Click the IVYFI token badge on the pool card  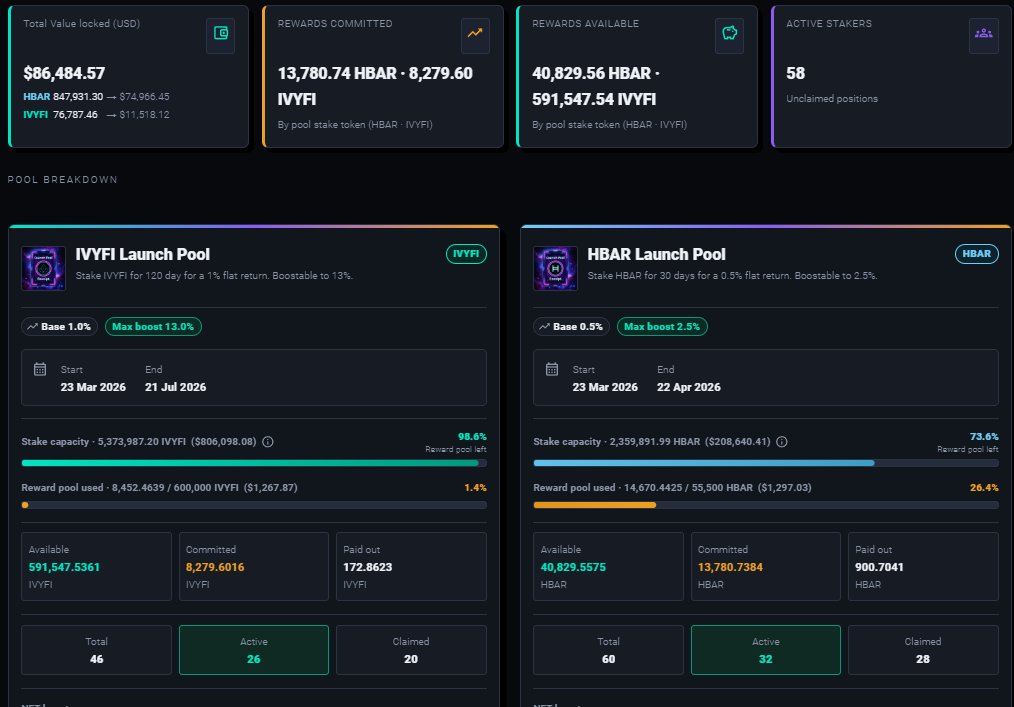pyautogui.click(x=466, y=254)
